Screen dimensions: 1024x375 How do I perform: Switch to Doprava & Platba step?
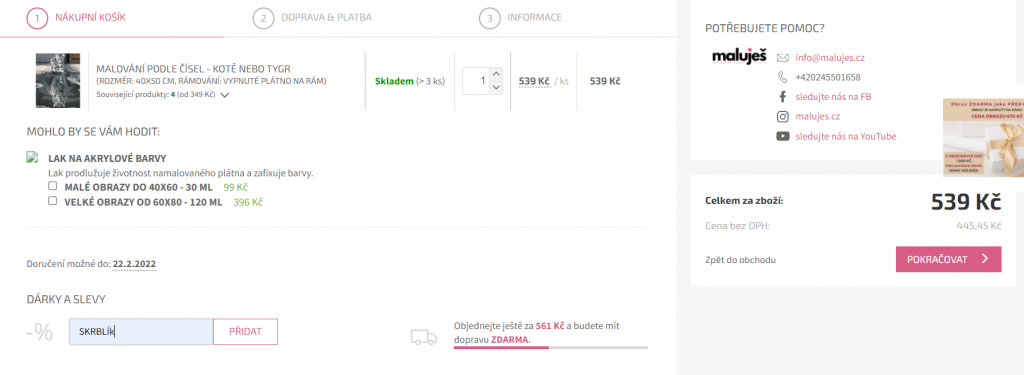pos(313,18)
